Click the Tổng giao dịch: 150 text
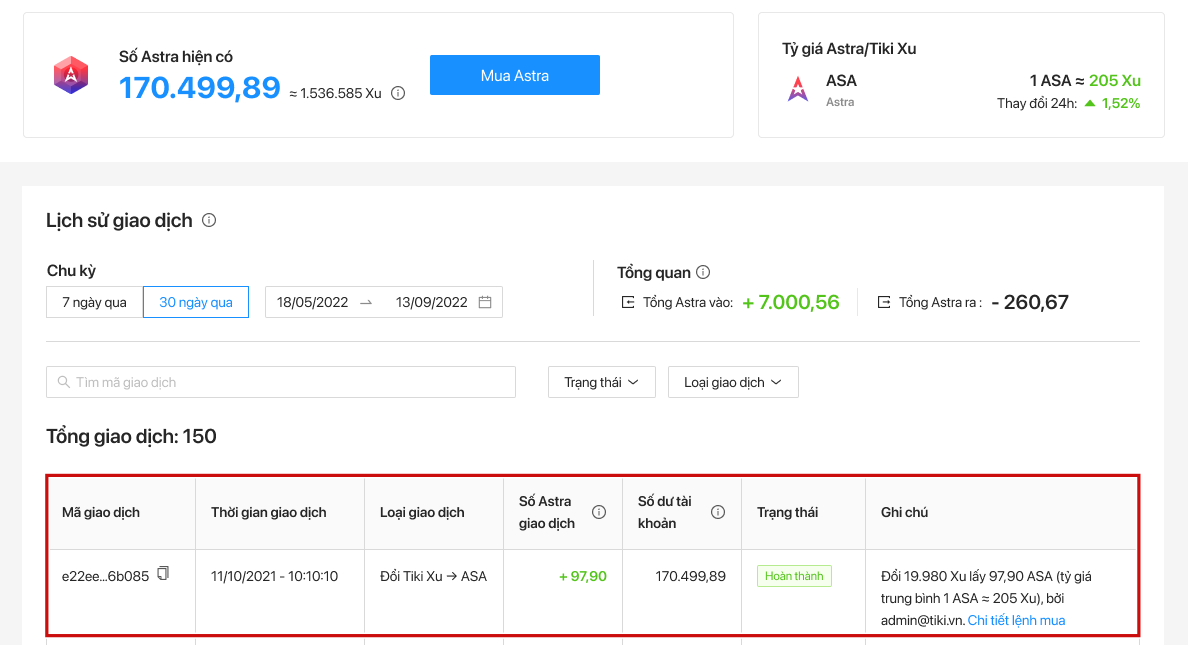 (131, 436)
